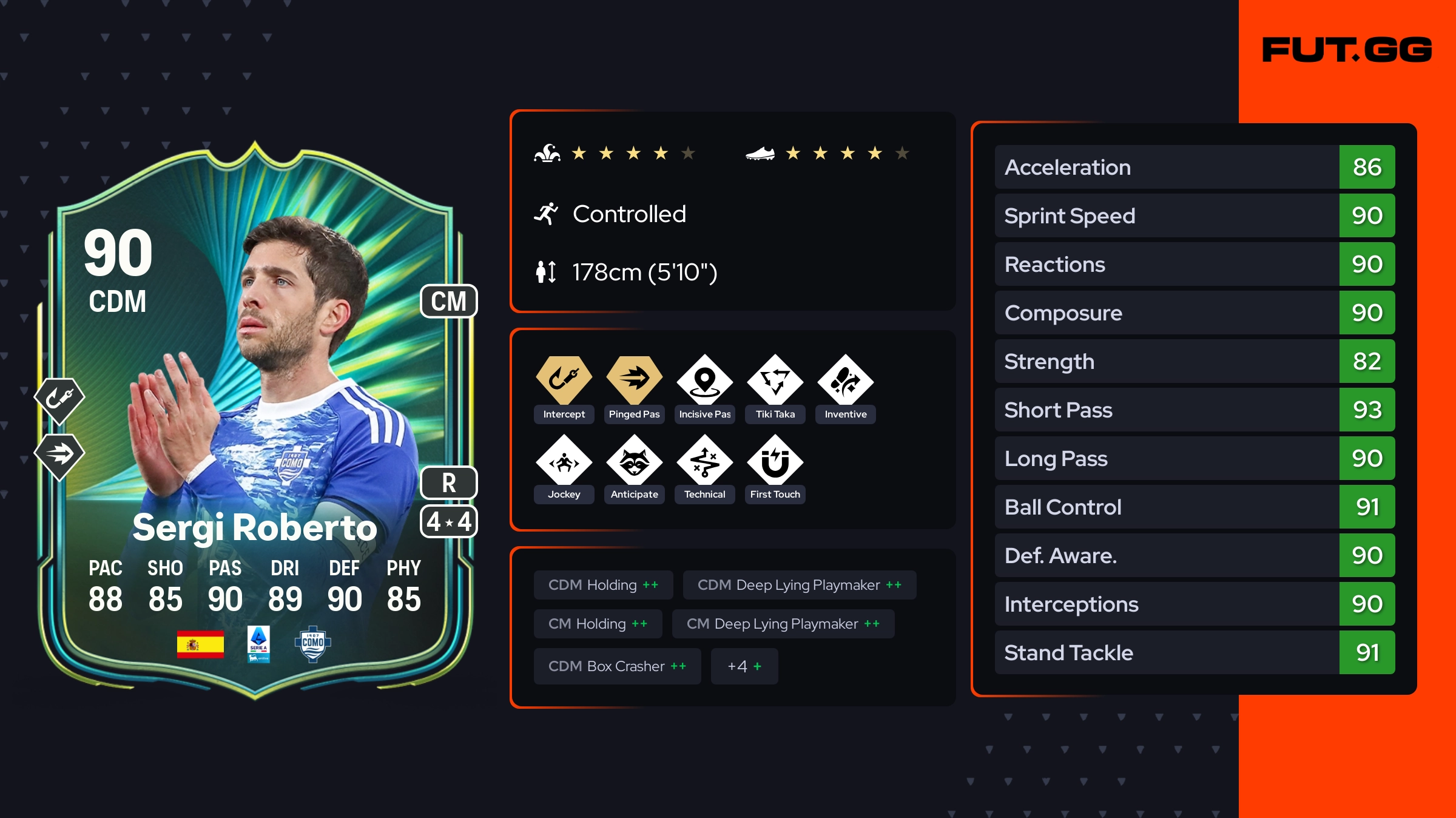
Task: Open the FUT.GG logo link
Action: (x=1347, y=50)
